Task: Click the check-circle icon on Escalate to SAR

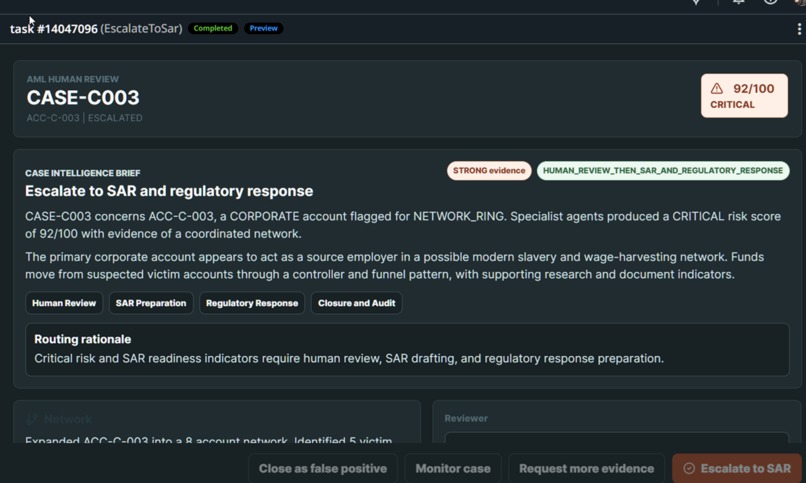Action: tap(689, 468)
